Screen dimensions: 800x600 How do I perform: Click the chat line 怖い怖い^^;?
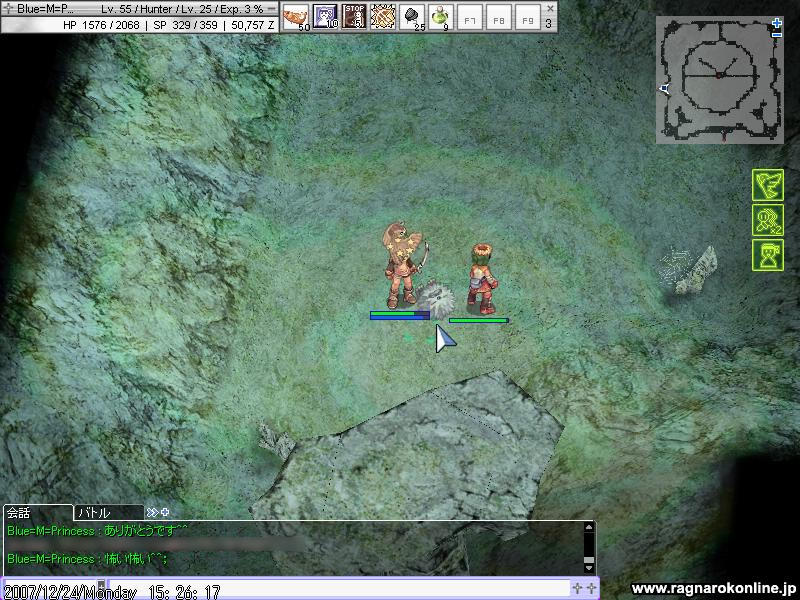[x=87, y=559]
